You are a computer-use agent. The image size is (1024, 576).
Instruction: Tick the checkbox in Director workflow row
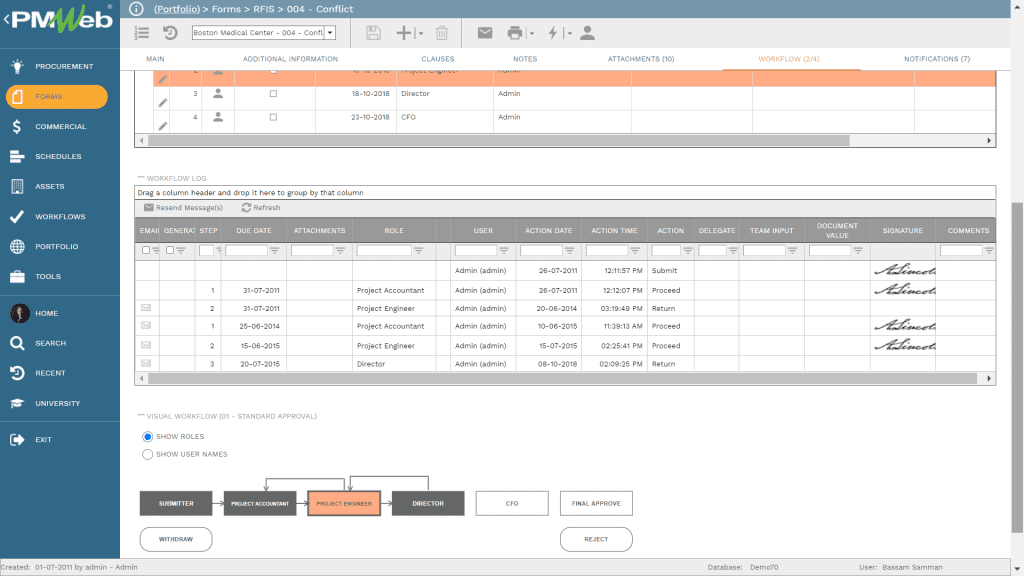(274, 94)
